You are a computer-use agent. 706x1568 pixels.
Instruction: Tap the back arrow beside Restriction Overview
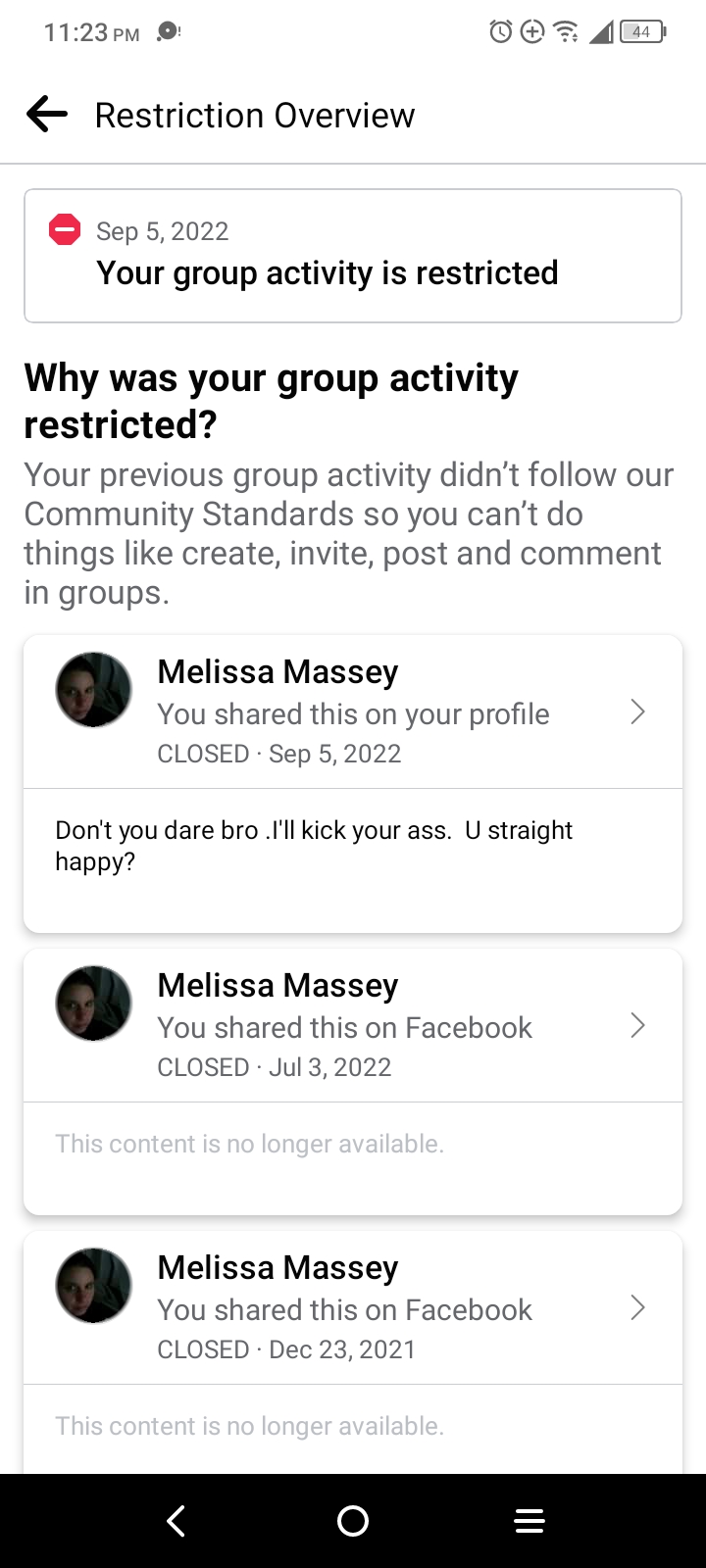47,115
